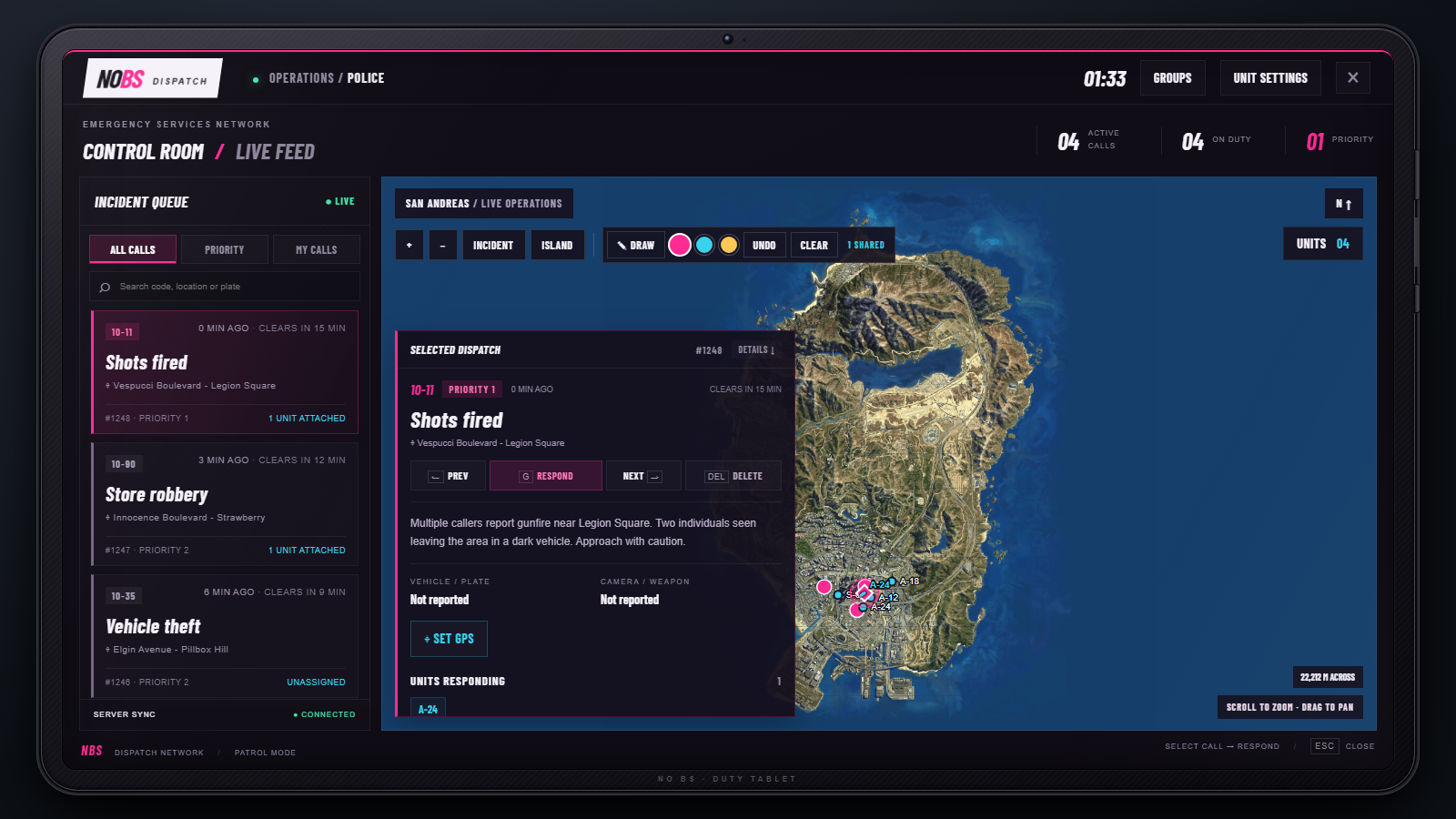
Task: Click the search magnifier icon in incident queue
Action: [x=105, y=287]
